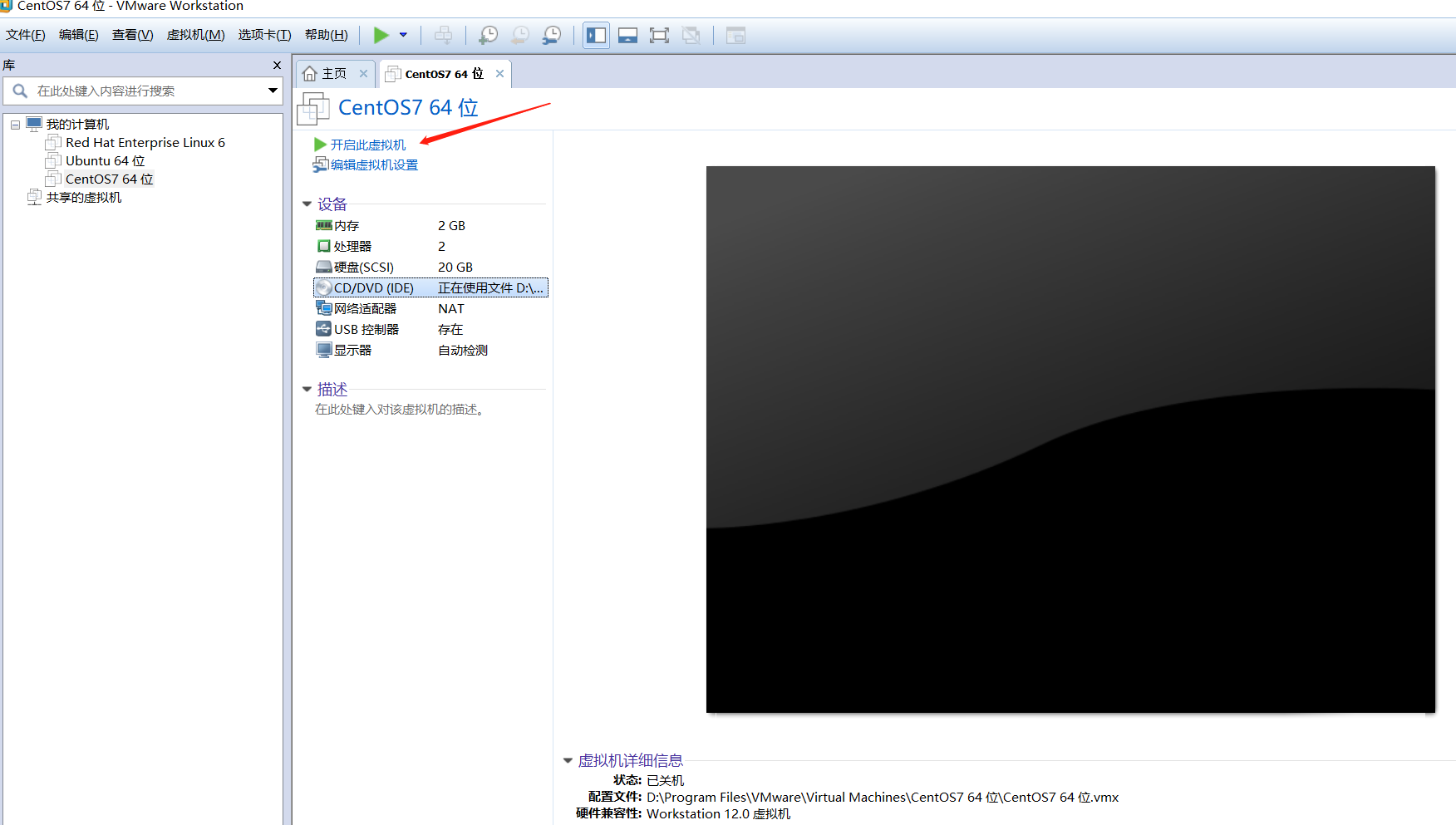Collapse the 虚拟机详细信息 details section
Screen dimensions: 1456x825
click(x=568, y=760)
